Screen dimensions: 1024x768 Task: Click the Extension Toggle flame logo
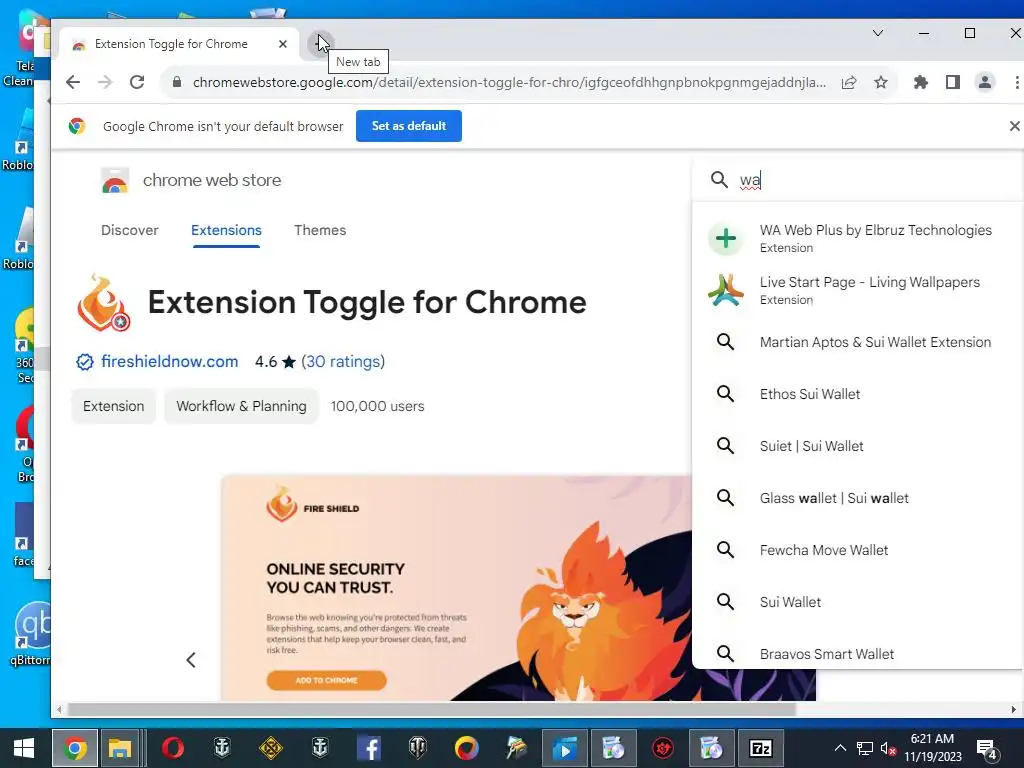tap(104, 302)
